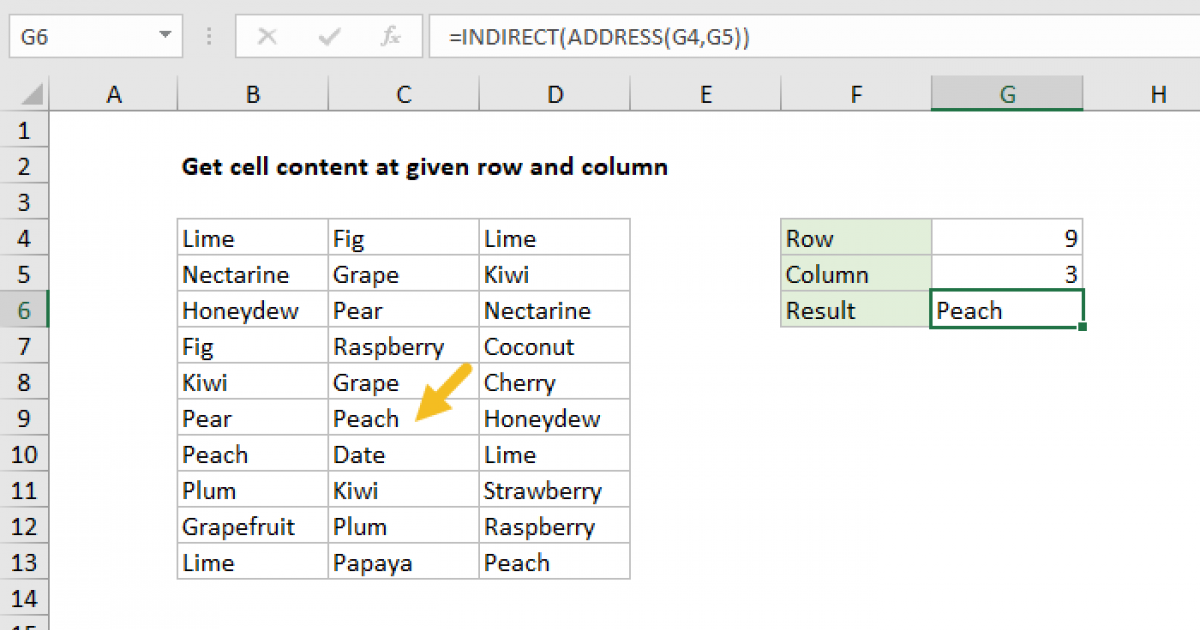Click the green fill handle of G6

pos(1082,327)
